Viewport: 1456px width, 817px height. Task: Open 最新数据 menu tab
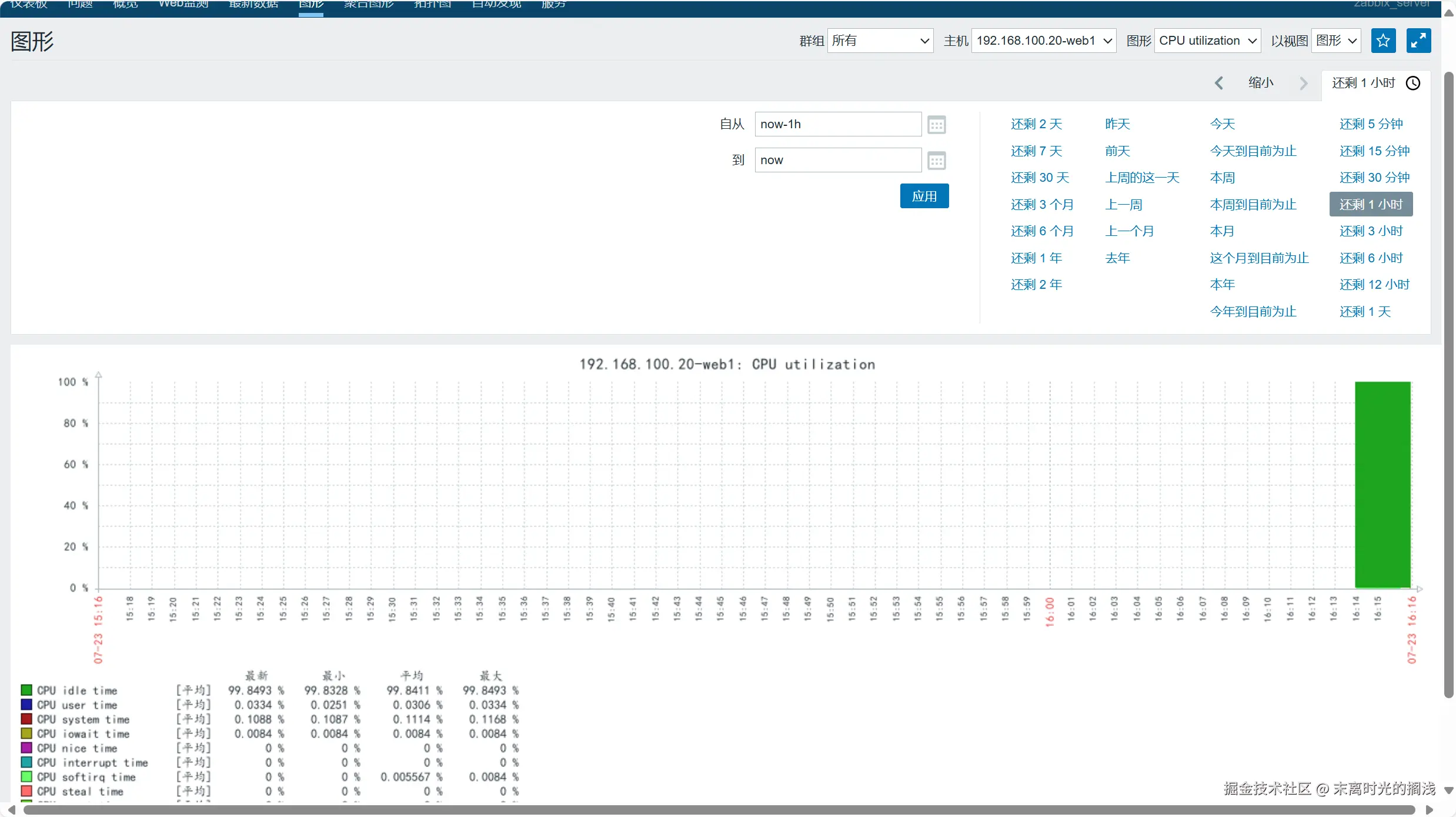click(253, 5)
